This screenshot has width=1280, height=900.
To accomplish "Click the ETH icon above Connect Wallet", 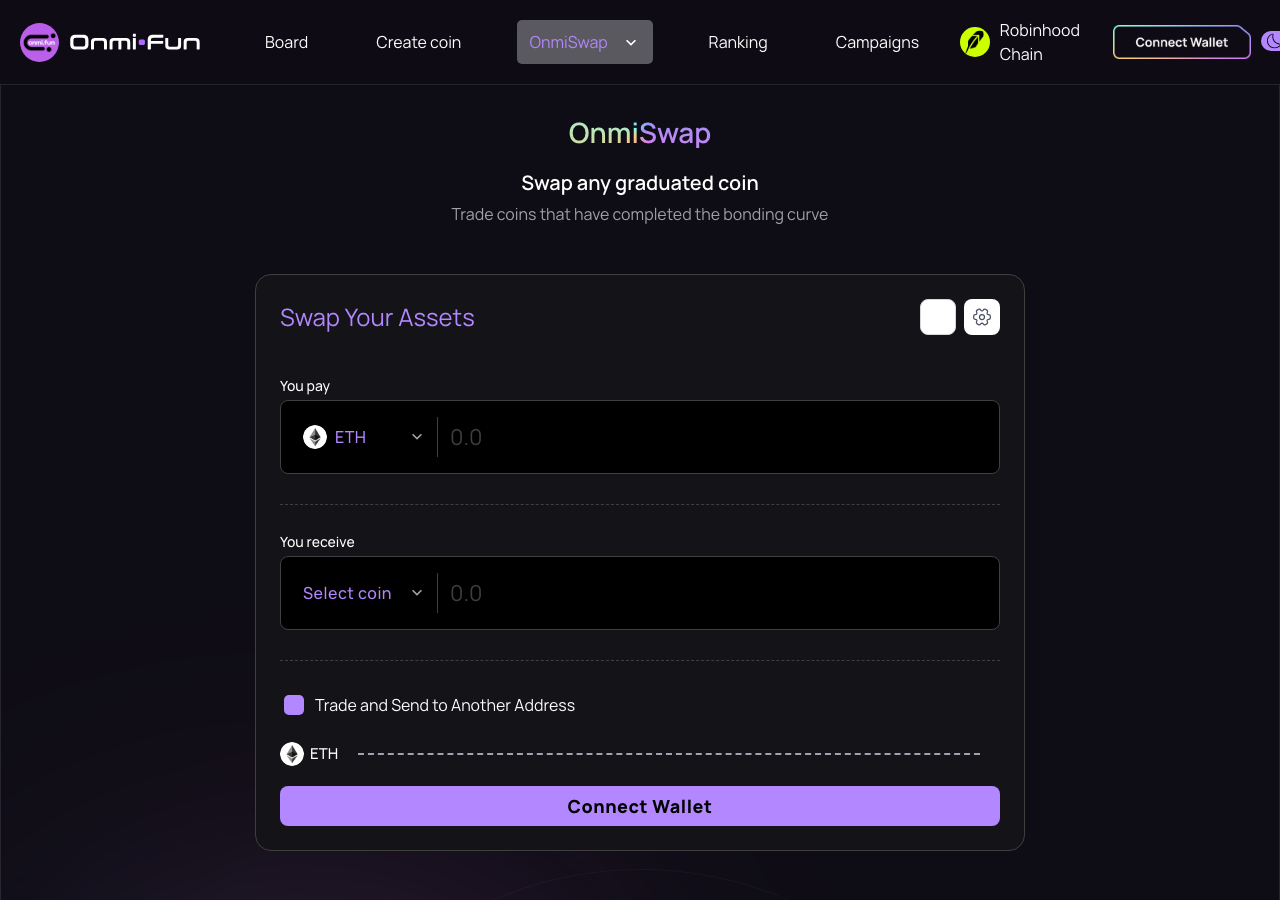I will click(292, 754).
